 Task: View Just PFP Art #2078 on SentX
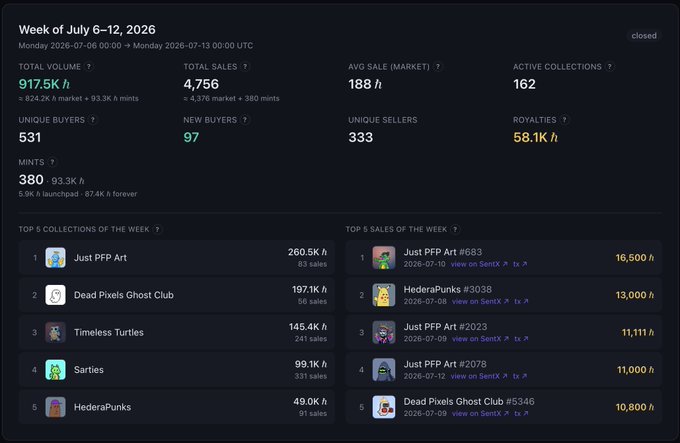(x=479, y=376)
